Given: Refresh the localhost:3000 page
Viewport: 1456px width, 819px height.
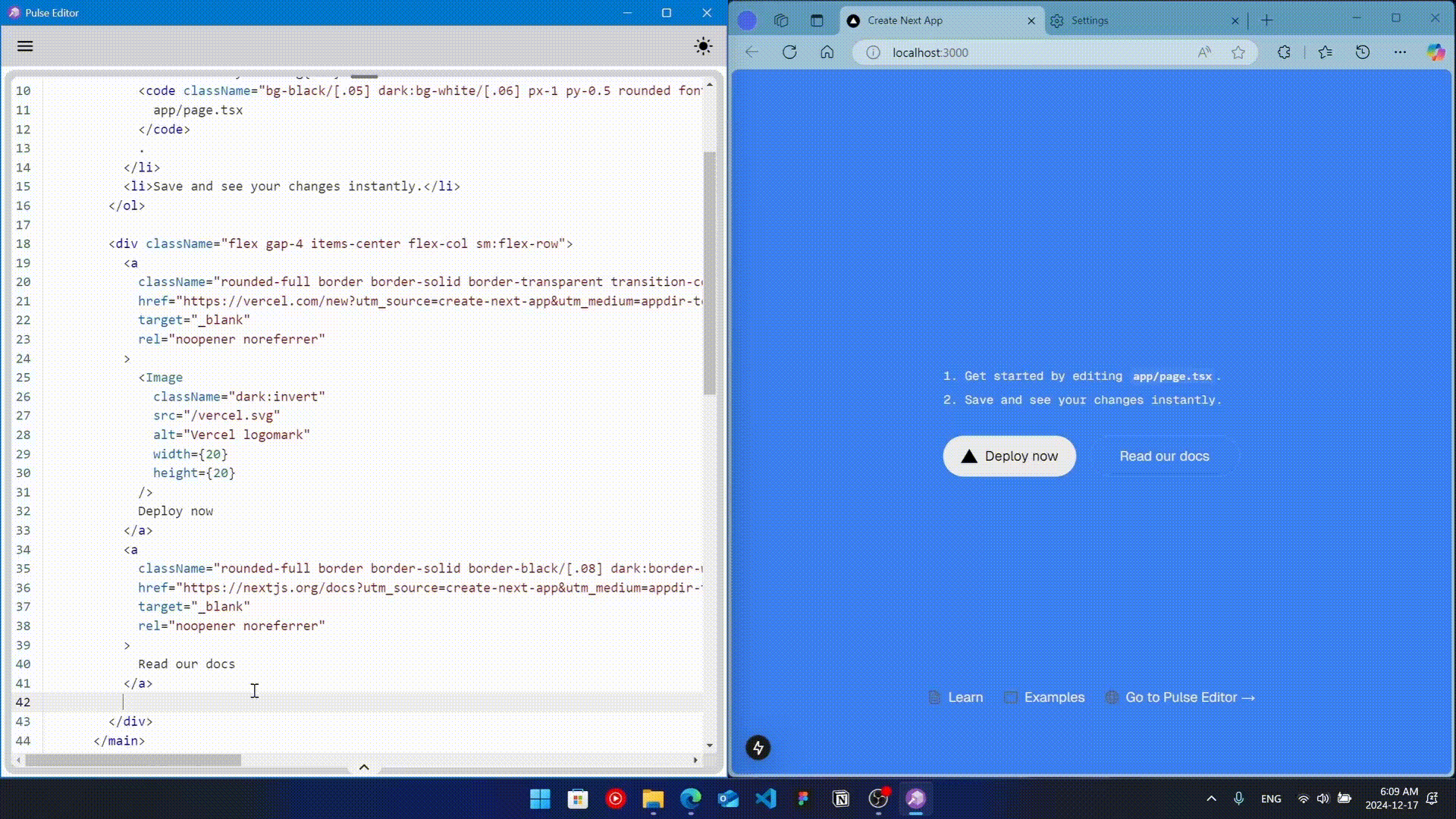Looking at the screenshot, I should (789, 52).
